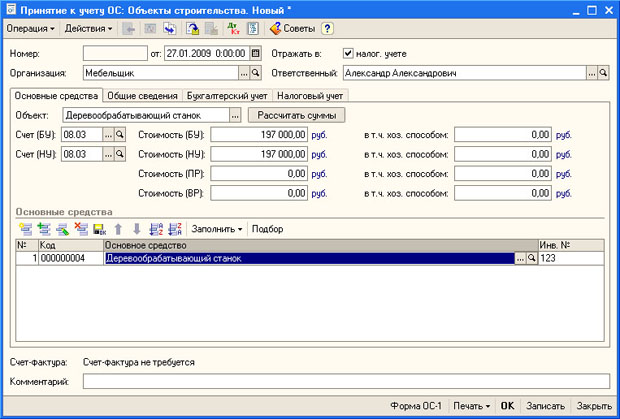This screenshot has height=419, width=620.
Task: Click the add row icon in table toolbar
Action: tap(24, 229)
